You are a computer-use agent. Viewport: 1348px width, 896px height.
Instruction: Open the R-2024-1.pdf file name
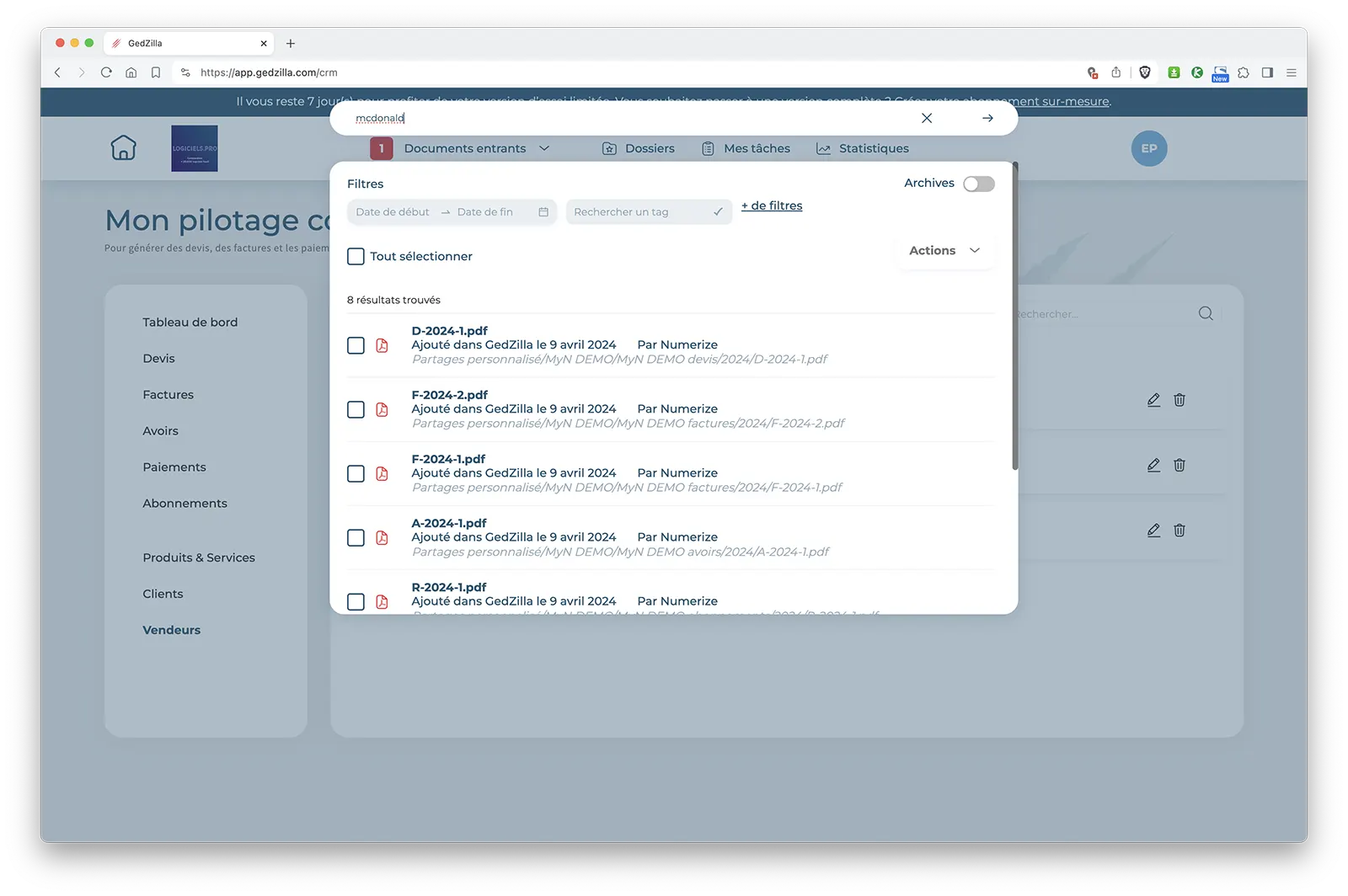point(449,587)
